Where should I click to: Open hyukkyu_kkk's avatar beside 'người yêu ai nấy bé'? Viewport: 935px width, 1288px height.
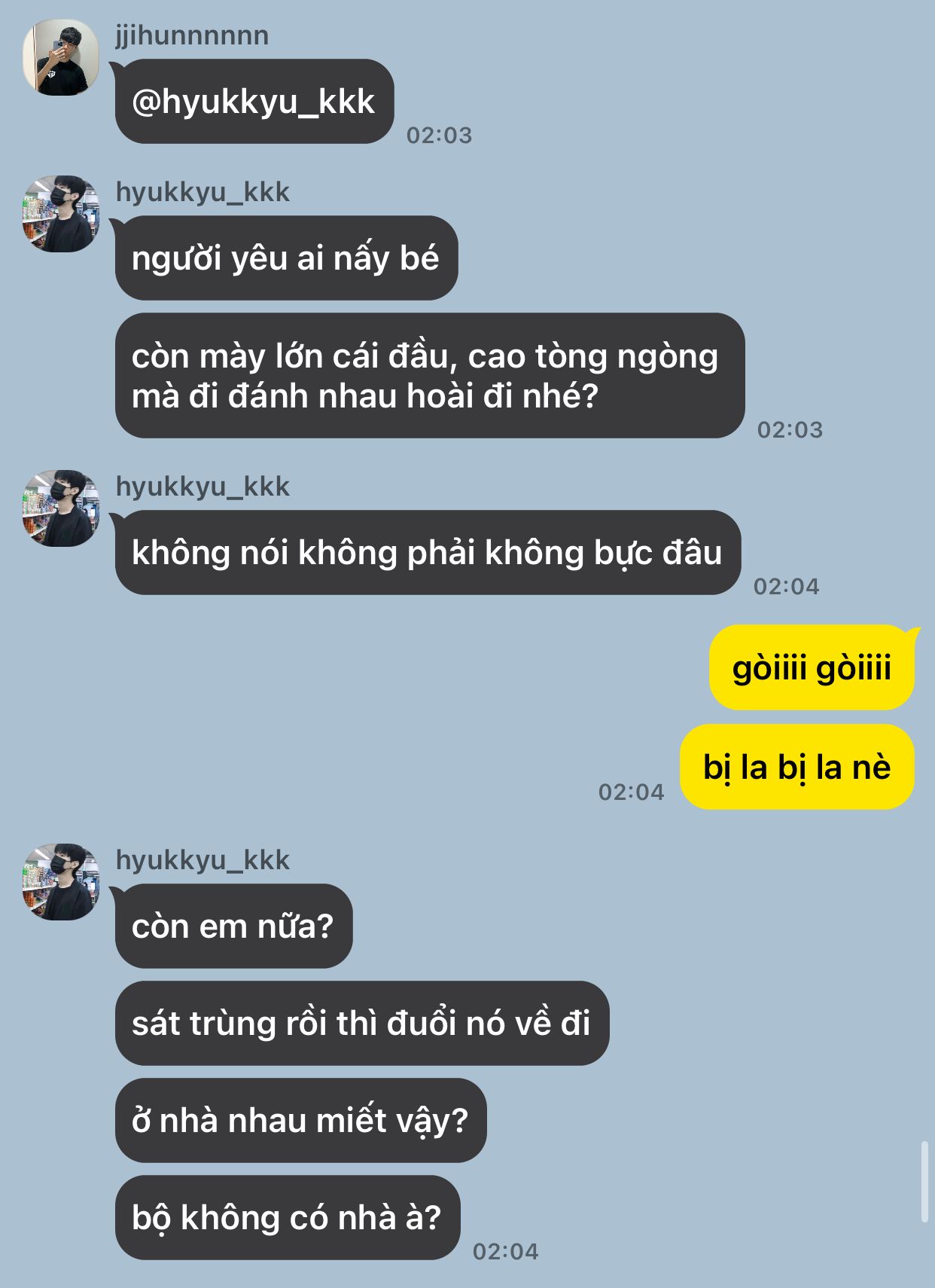pos(61,214)
